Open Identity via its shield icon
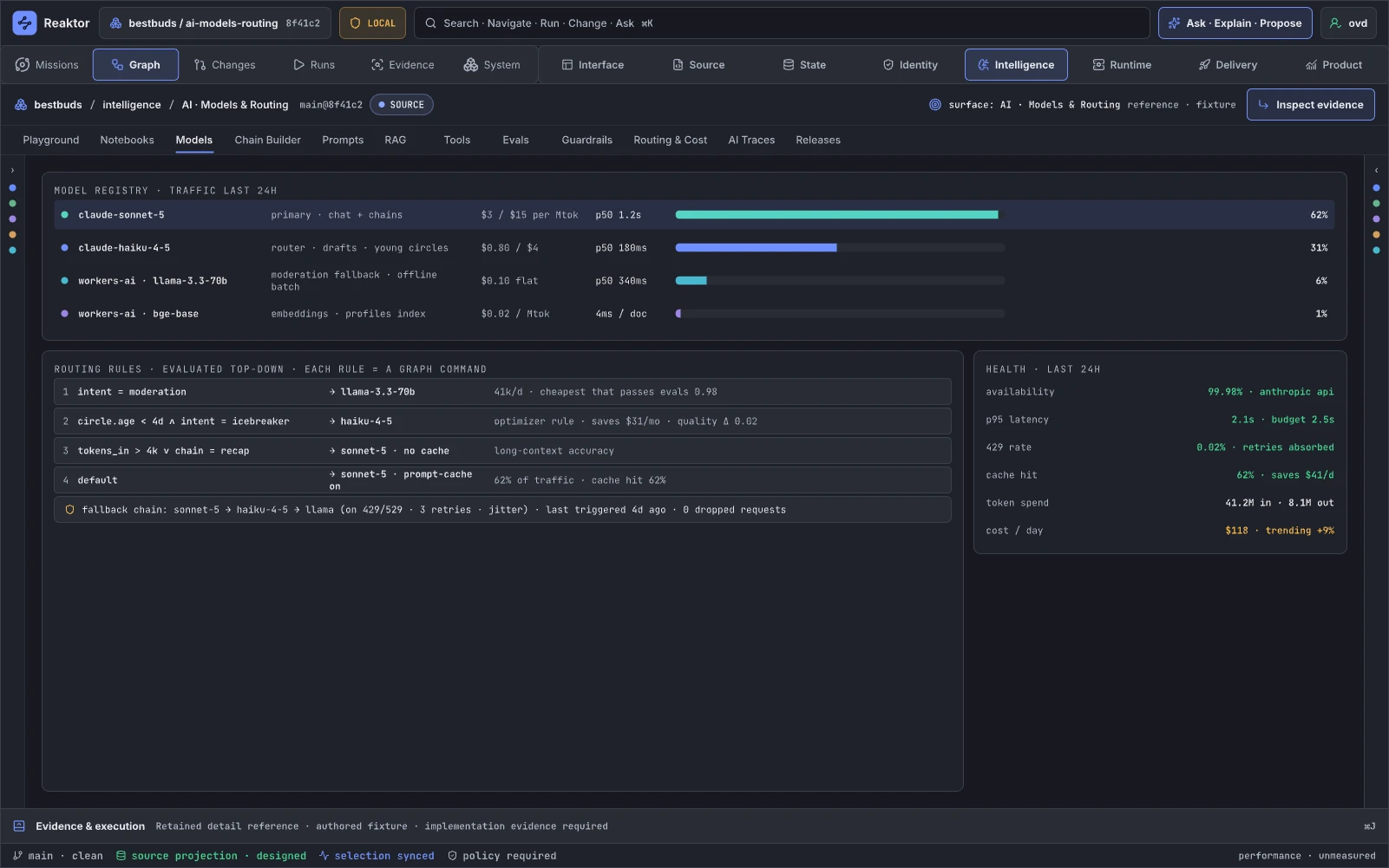Viewport: 1389px width, 868px height. (x=888, y=65)
